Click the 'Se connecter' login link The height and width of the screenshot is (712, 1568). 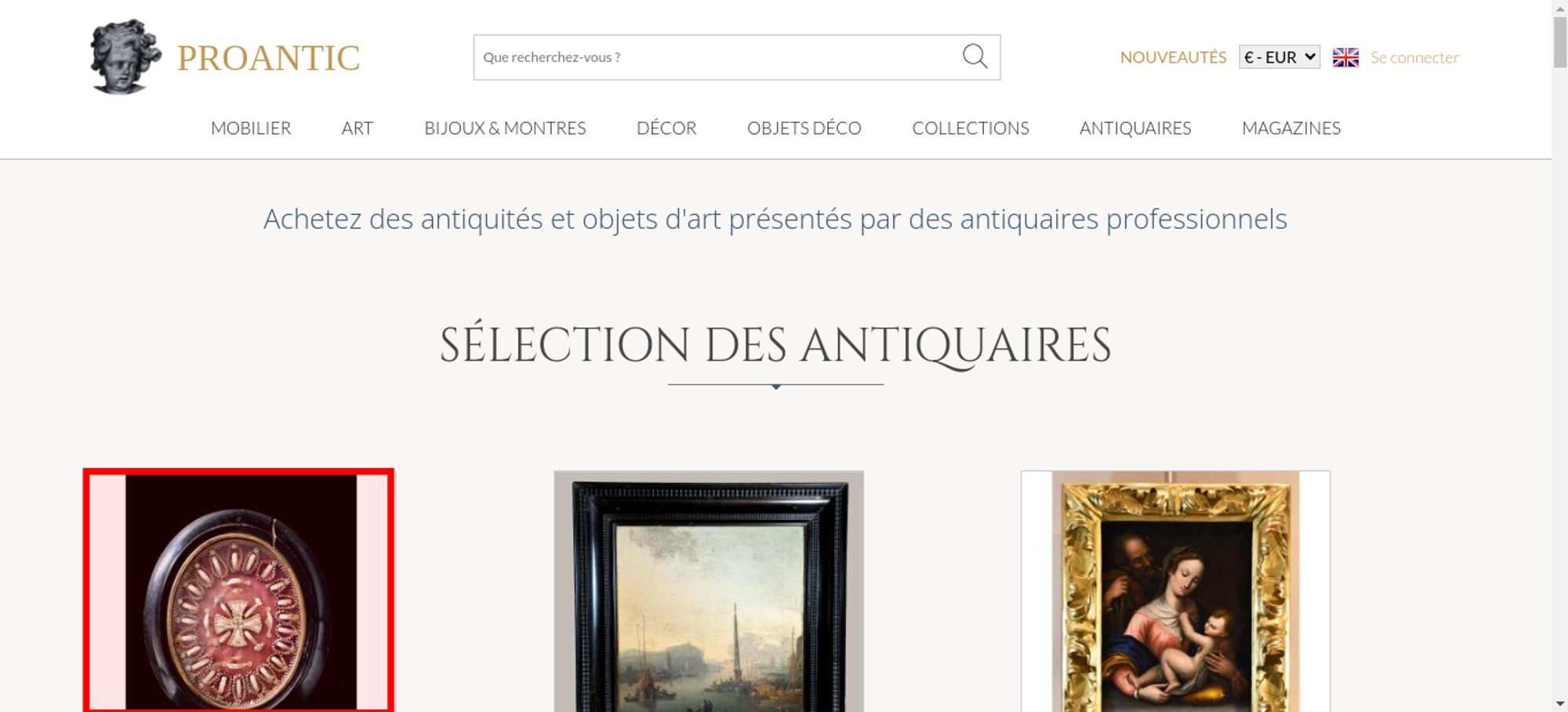(x=1414, y=57)
